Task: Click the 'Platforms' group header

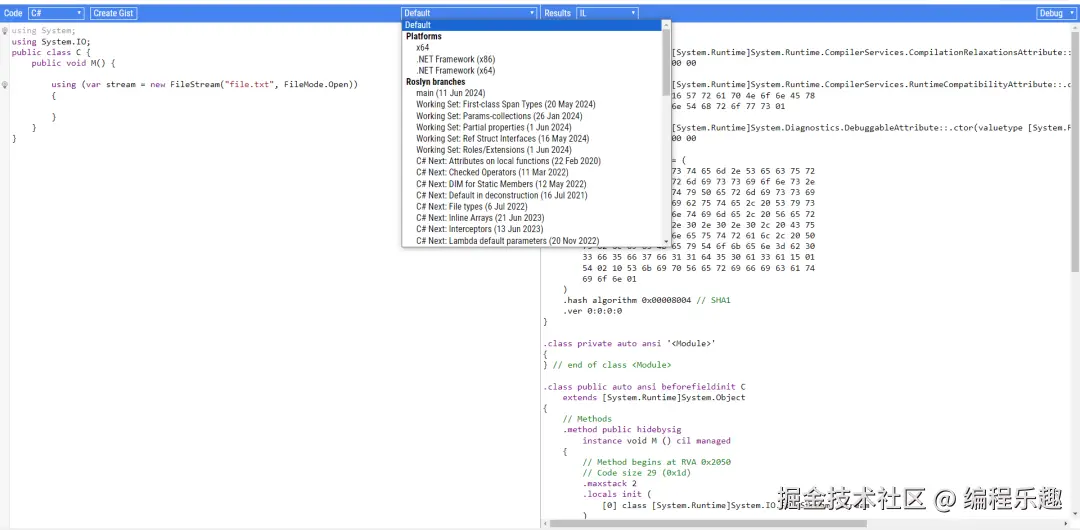Action: tap(424, 37)
